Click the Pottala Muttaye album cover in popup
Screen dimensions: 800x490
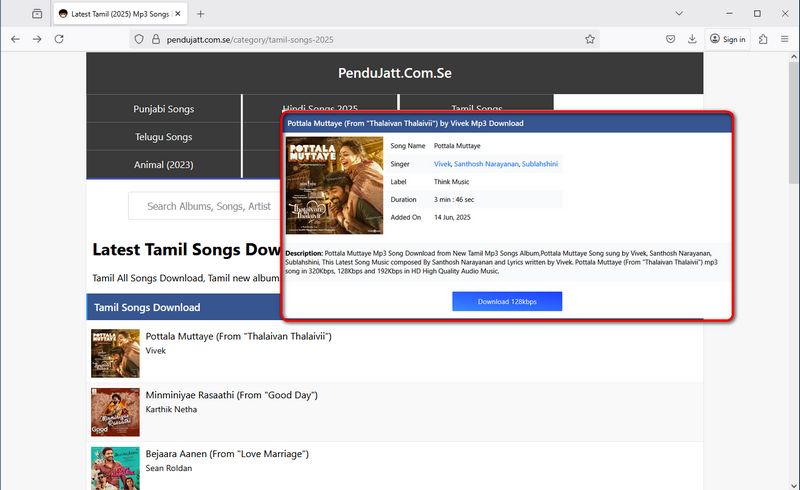click(x=334, y=185)
